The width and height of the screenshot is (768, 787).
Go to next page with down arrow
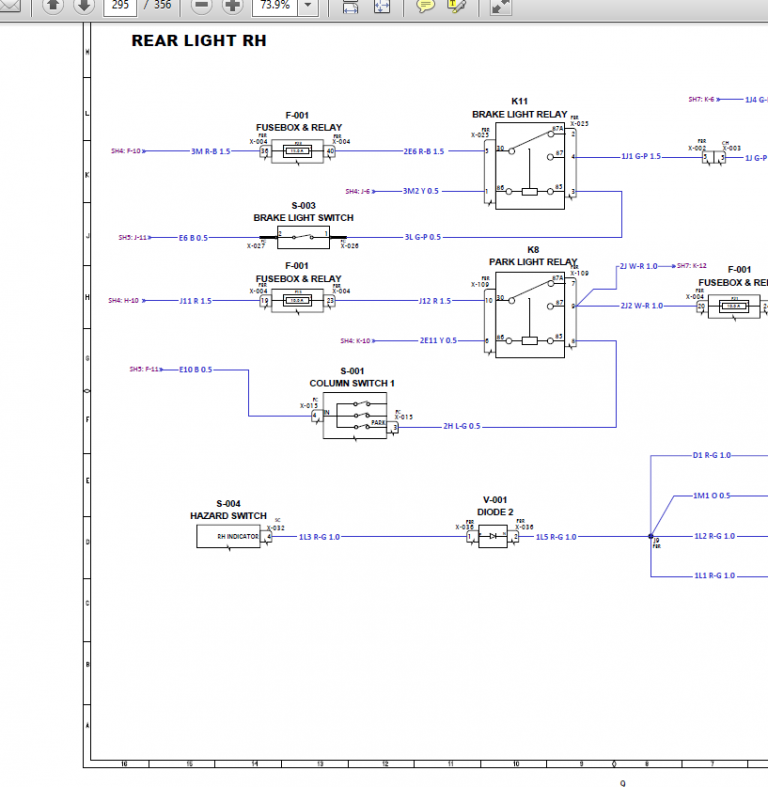tap(83, 6)
